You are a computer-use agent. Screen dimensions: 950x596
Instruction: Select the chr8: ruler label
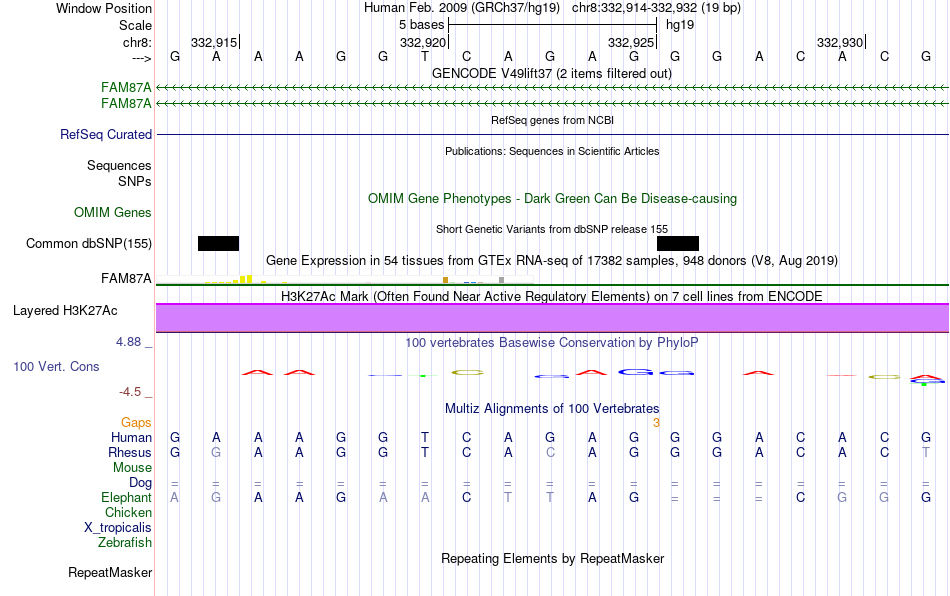pyautogui.click(x=137, y=42)
